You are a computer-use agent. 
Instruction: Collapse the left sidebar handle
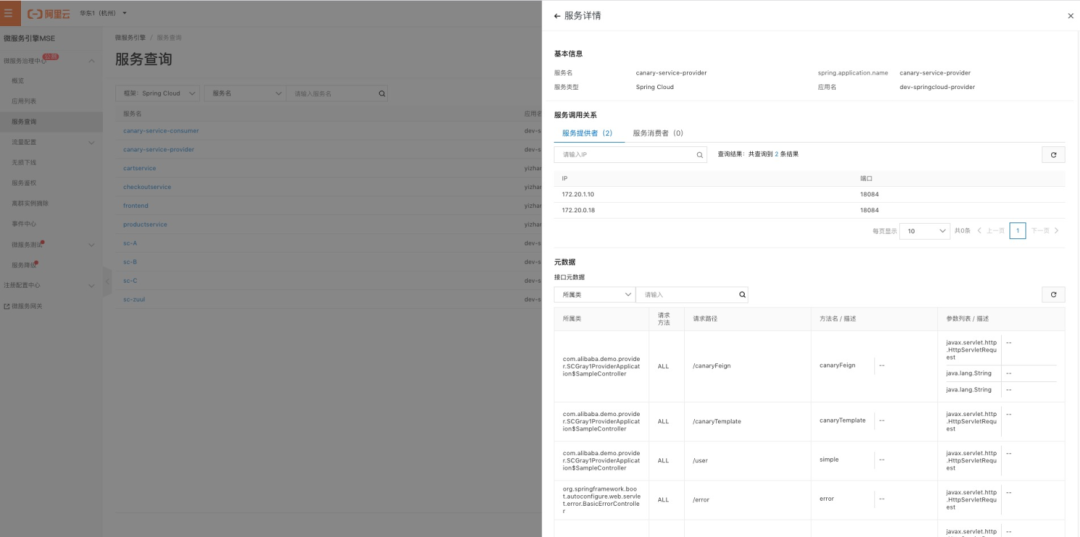(107, 282)
